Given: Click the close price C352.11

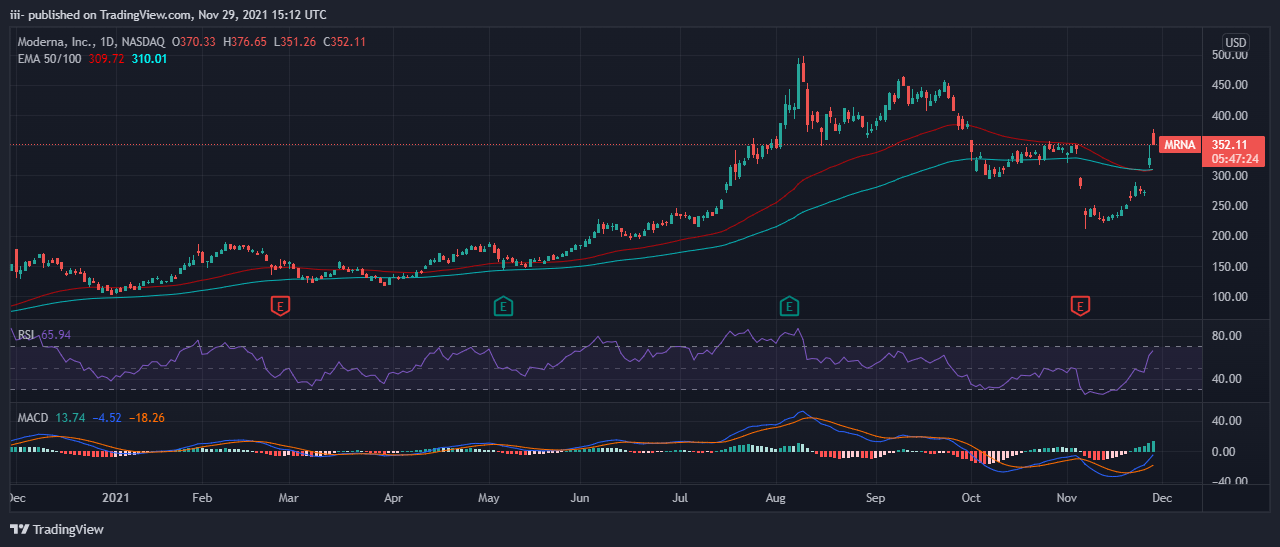Looking at the screenshot, I should click(x=344, y=42).
